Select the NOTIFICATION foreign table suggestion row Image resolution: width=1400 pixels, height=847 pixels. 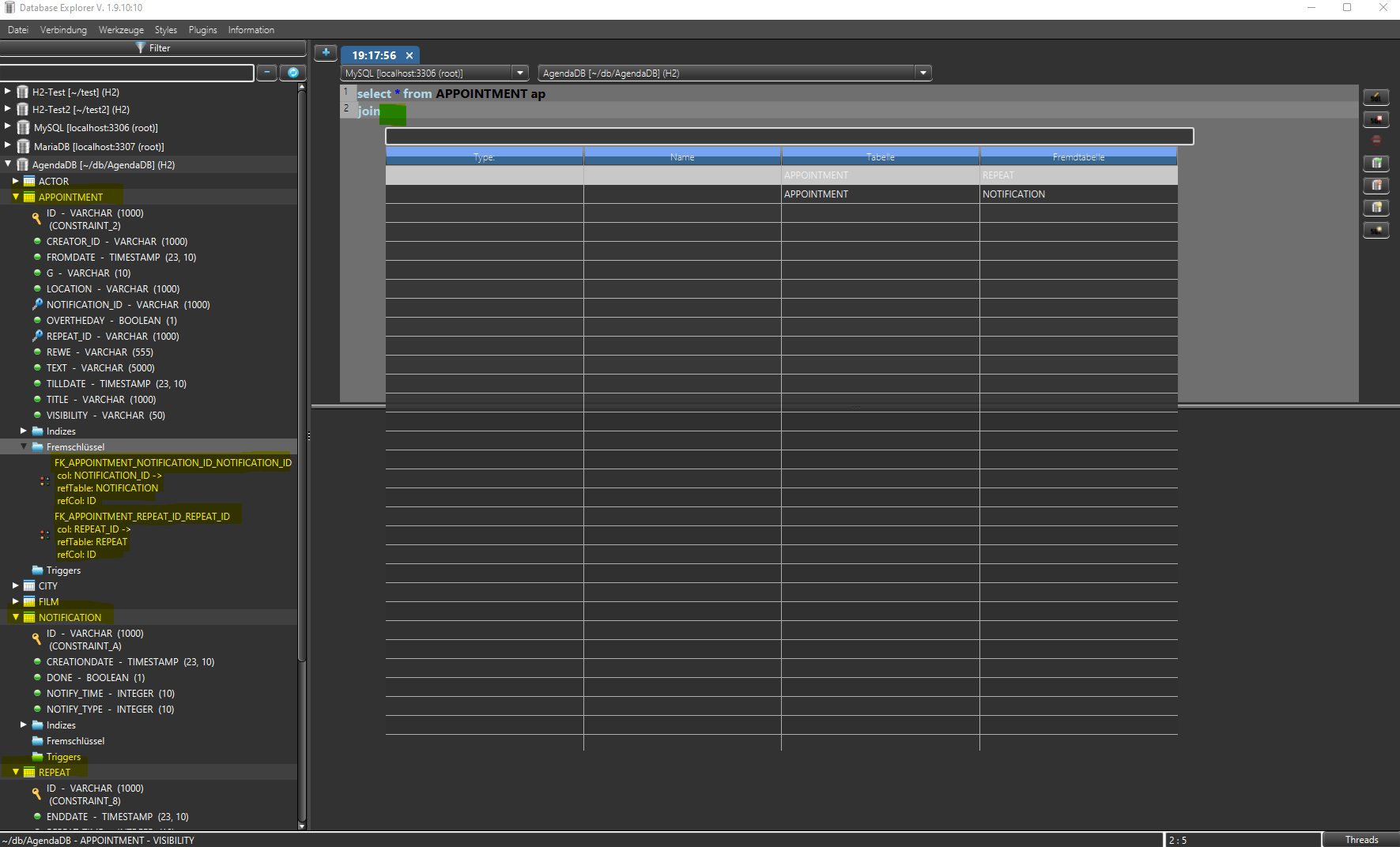click(782, 194)
